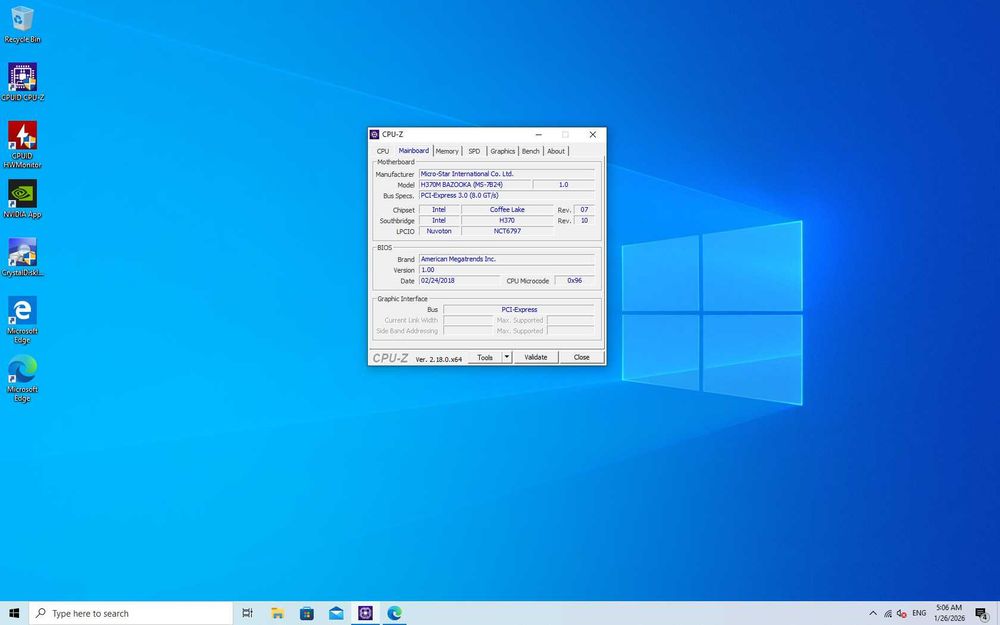Select the legacy blue 'e' Edge desktop icon
Image resolution: width=1000 pixels, height=625 pixels.
coord(22,320)
